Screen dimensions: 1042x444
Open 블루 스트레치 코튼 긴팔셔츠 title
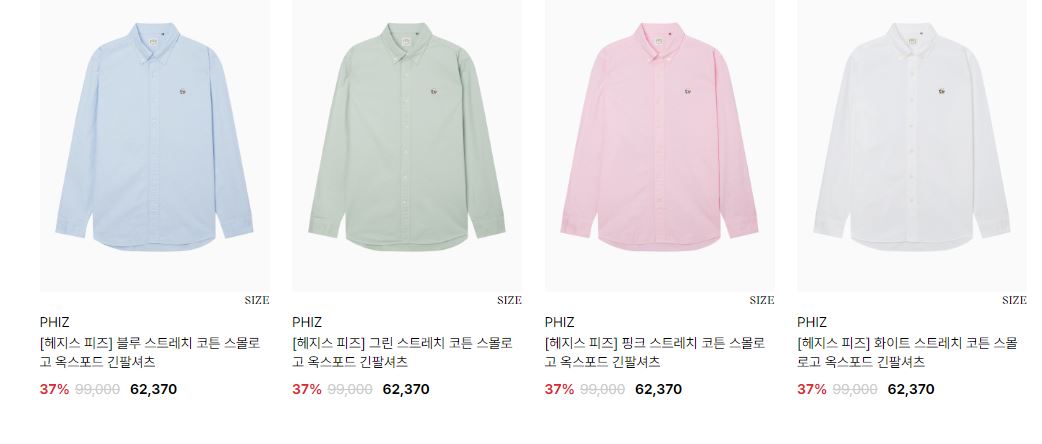[x=150, y=353]
